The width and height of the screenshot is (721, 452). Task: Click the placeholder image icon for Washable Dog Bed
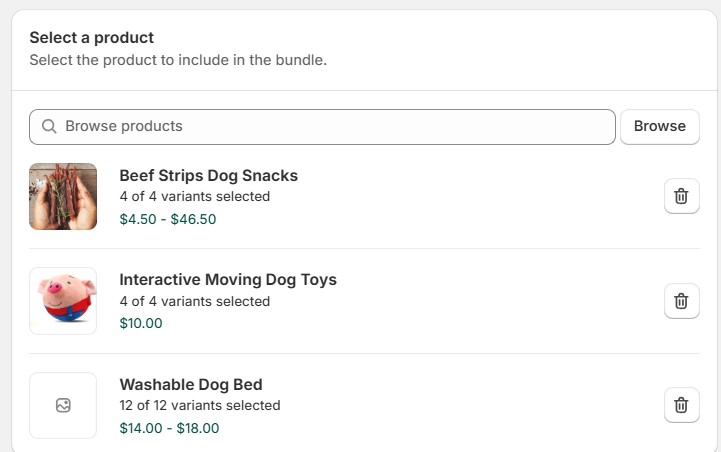tap(63, 405)
